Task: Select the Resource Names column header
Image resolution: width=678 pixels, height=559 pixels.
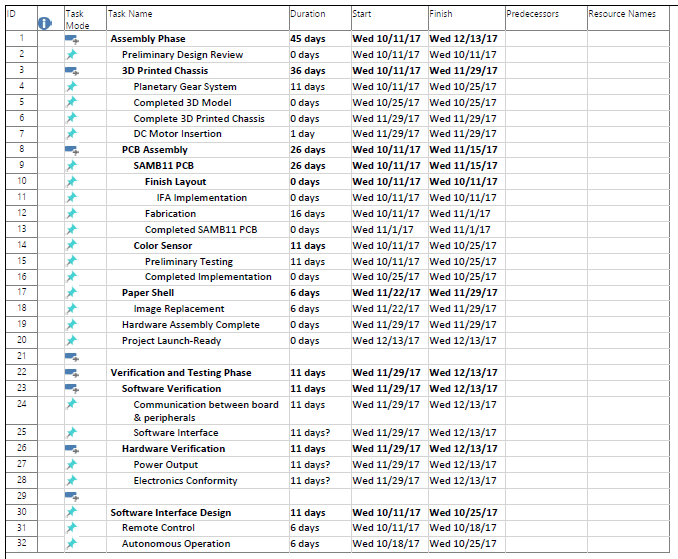Action: (628, 18)
